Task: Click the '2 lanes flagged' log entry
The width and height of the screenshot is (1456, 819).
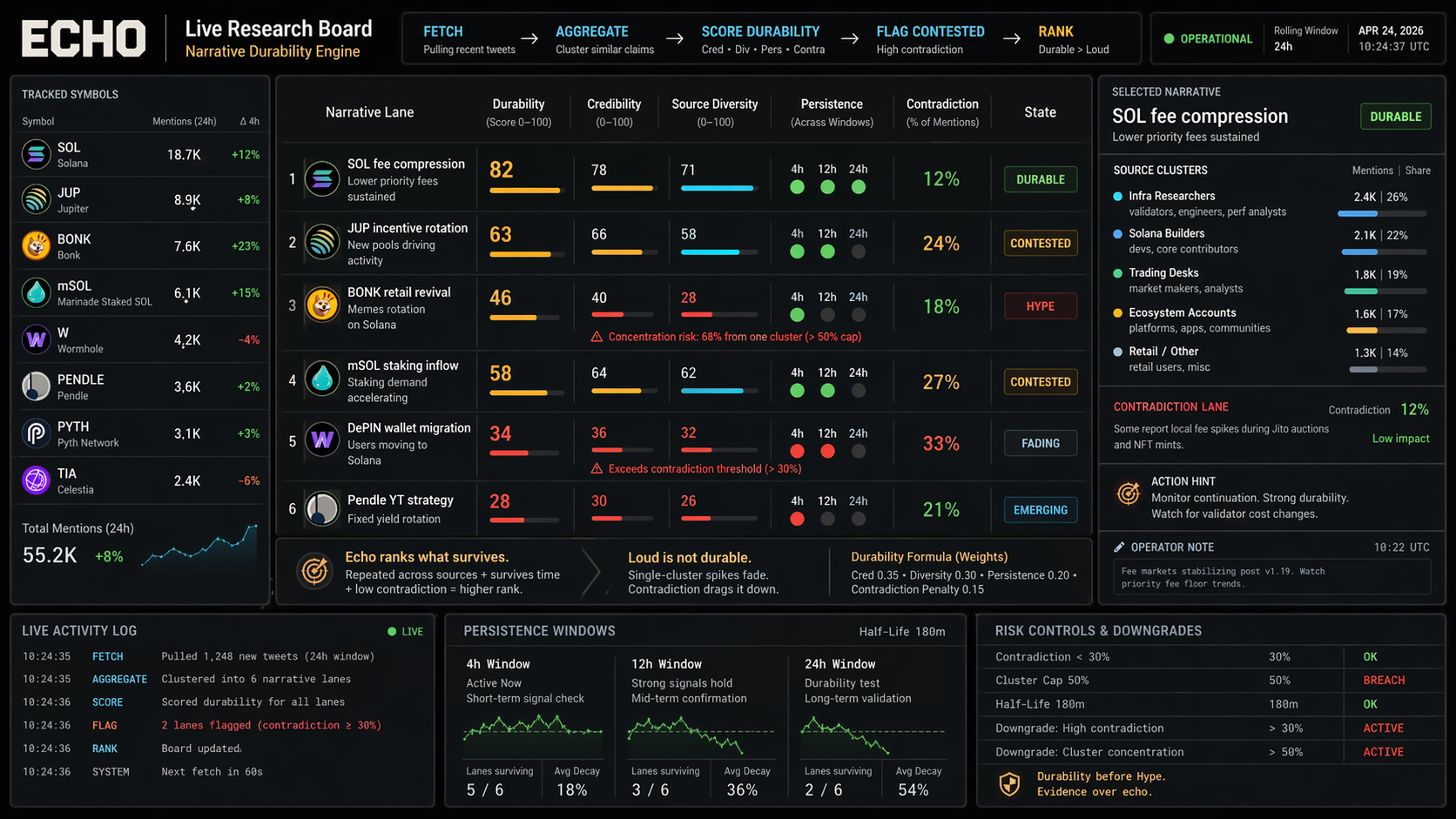Action: (x=272, y=725)
